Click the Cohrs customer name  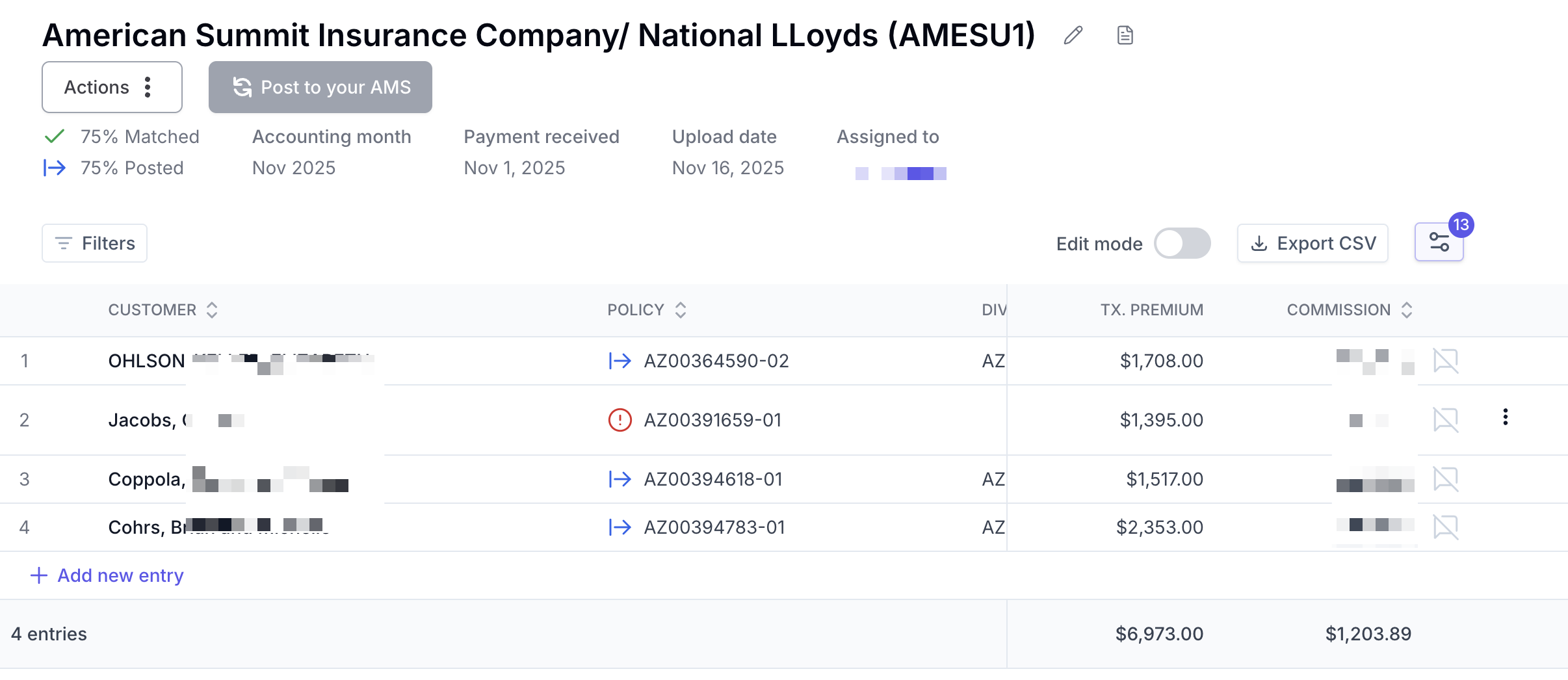pyautogui.click(x=218, y=527)
